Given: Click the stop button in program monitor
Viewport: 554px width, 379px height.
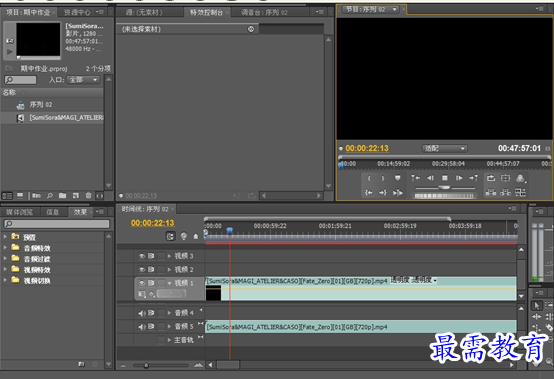Looking at the screenshot, I should tap(445, 178).
